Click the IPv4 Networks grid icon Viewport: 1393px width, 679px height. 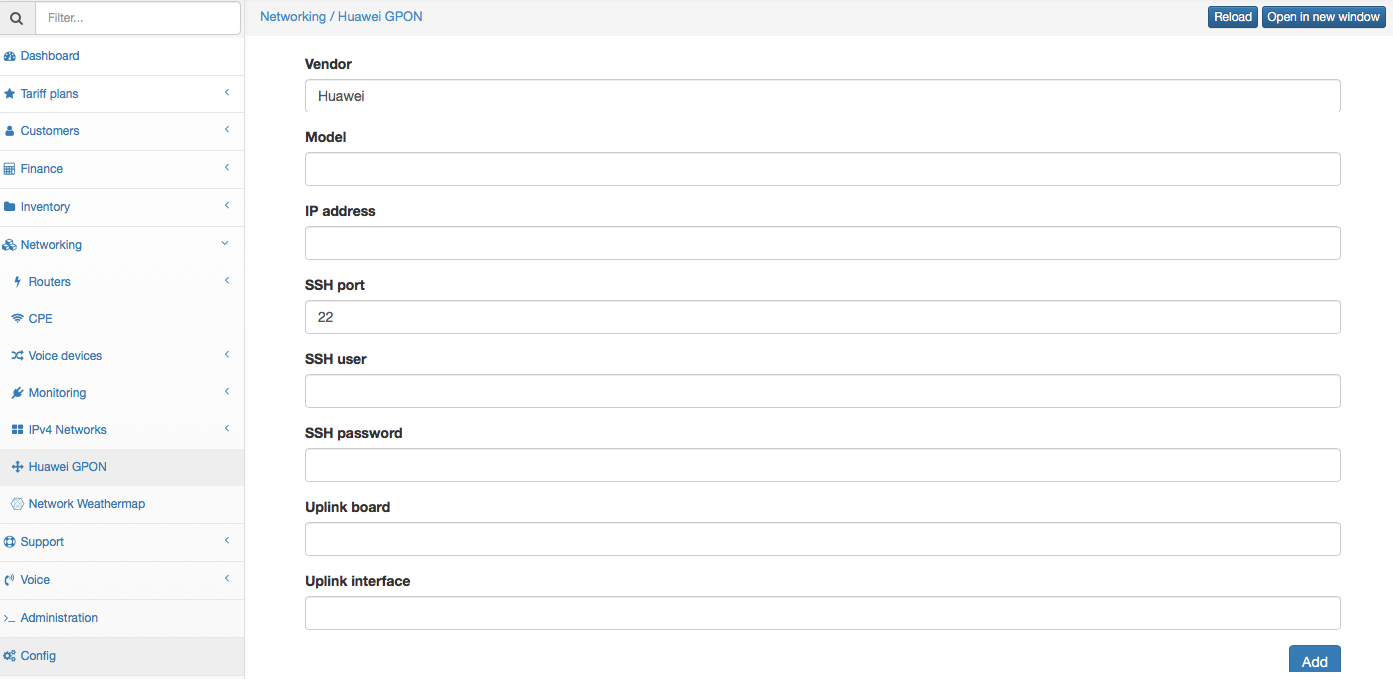coord(17,430)
